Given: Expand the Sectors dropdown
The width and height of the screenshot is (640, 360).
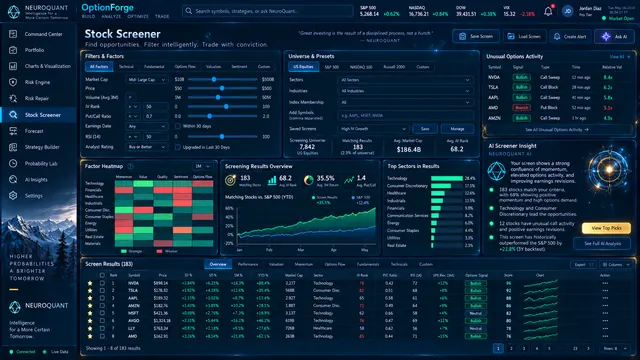Looking at the screenshot, I should (406, 80).
